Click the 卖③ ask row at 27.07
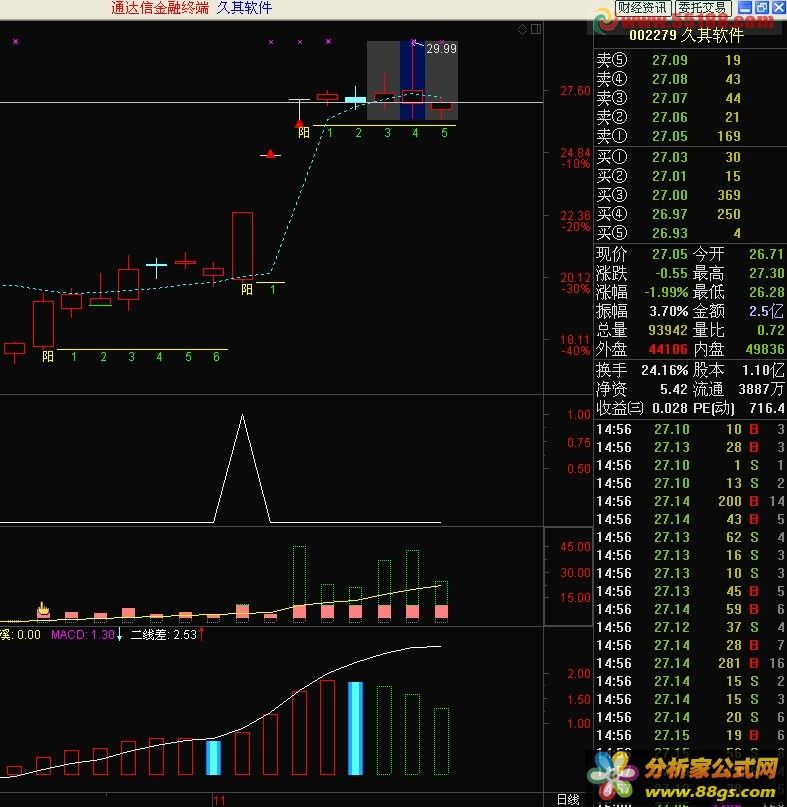787x807 pixels. pos(690,98)
